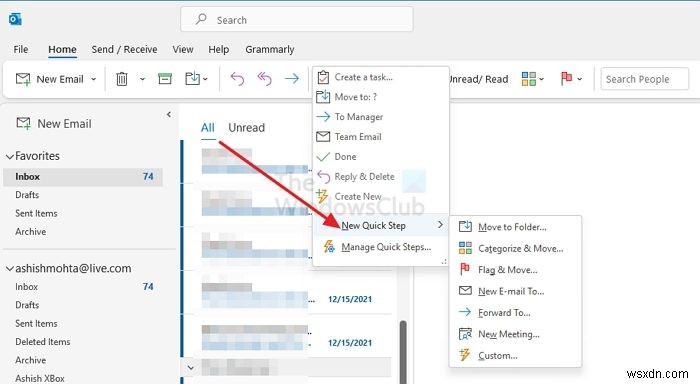Image resolution: width=700 pixels, height=384 pixels.
Task: Select Flag & Move... submenu item
Action: [x=515, y=270]
